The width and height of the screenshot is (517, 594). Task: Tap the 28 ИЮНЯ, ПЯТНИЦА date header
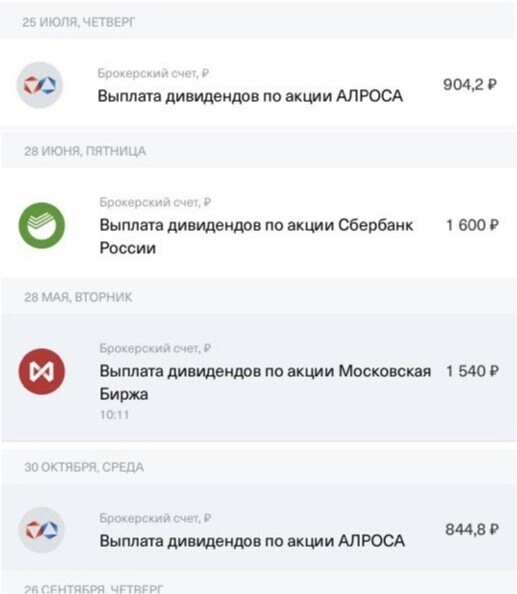tap(85, 151)
